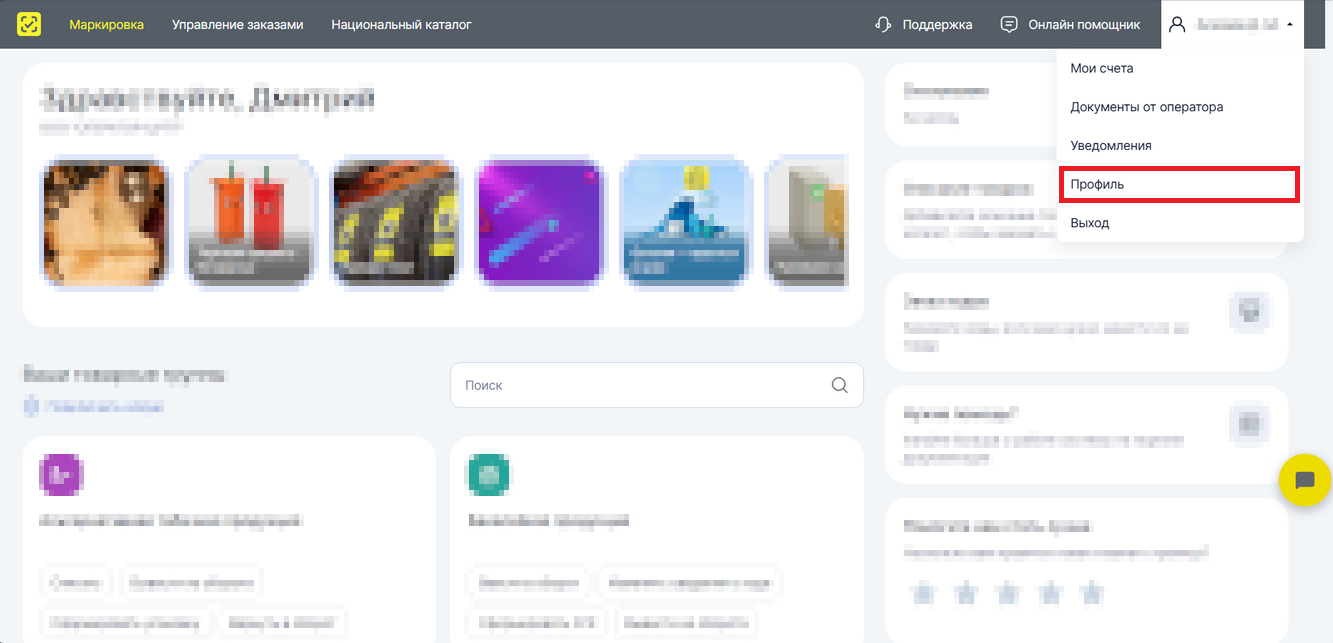Open the Профиль menu entry
1333x643 pixels.
click(1180, 184)
